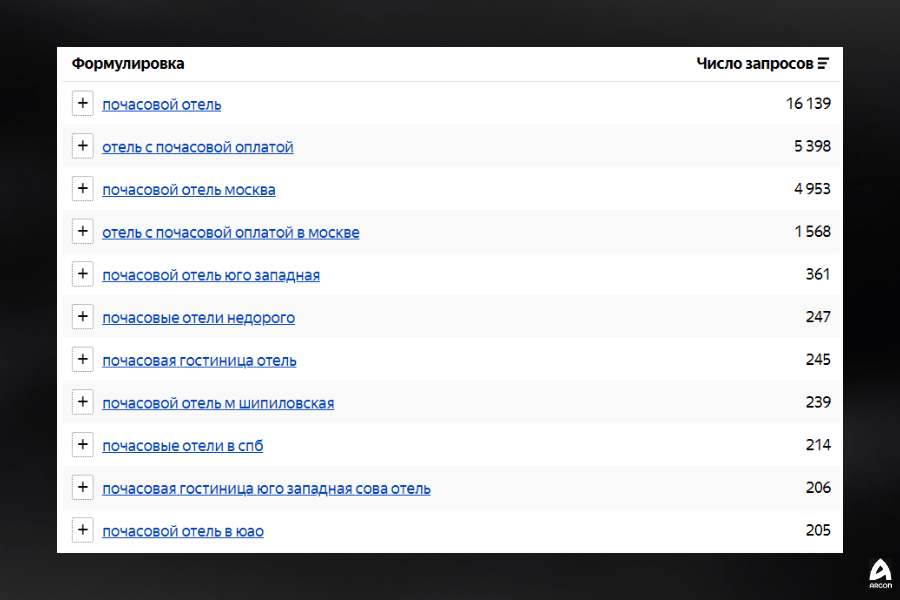
Task: Click the Arcon logo in corner
Action: point(879,572)
